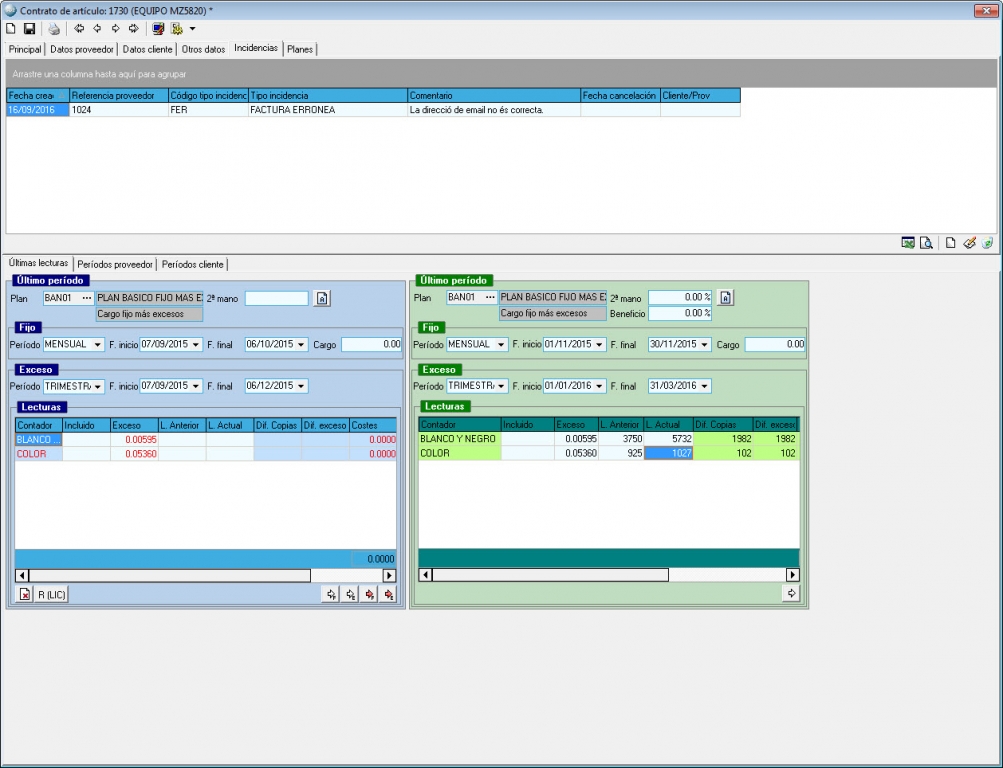1003x768 pixels.
Task: Go to previous record with single left arrow
Action: point(97,29)
